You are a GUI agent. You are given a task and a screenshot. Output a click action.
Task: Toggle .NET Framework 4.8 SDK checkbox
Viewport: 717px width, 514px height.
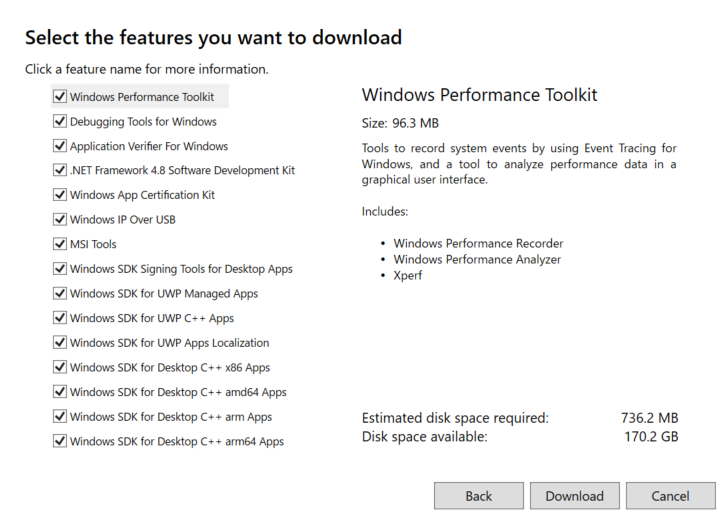point(60,170)
